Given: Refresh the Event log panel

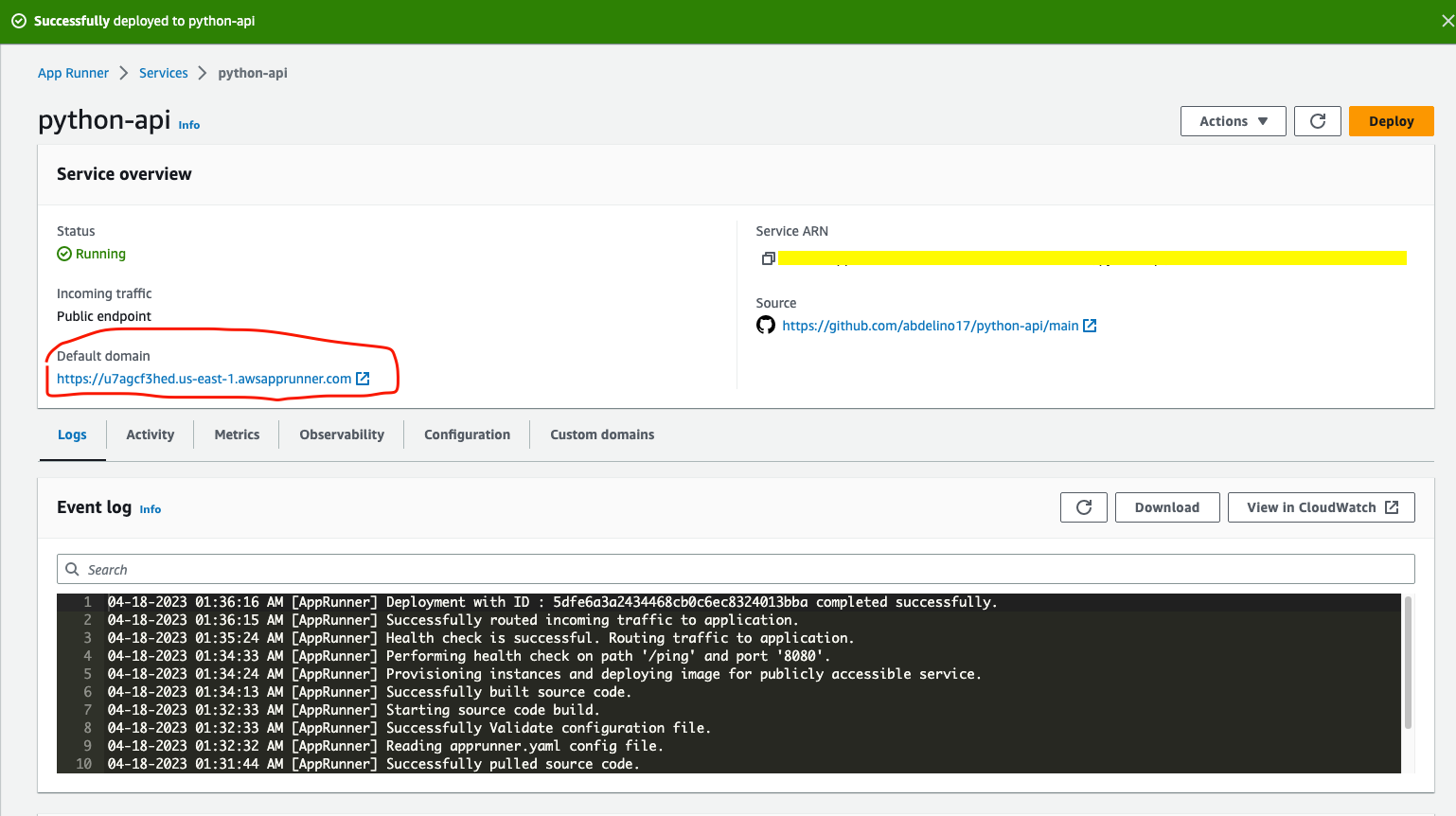Looking at the screenshot, I should coord(1083,506).
